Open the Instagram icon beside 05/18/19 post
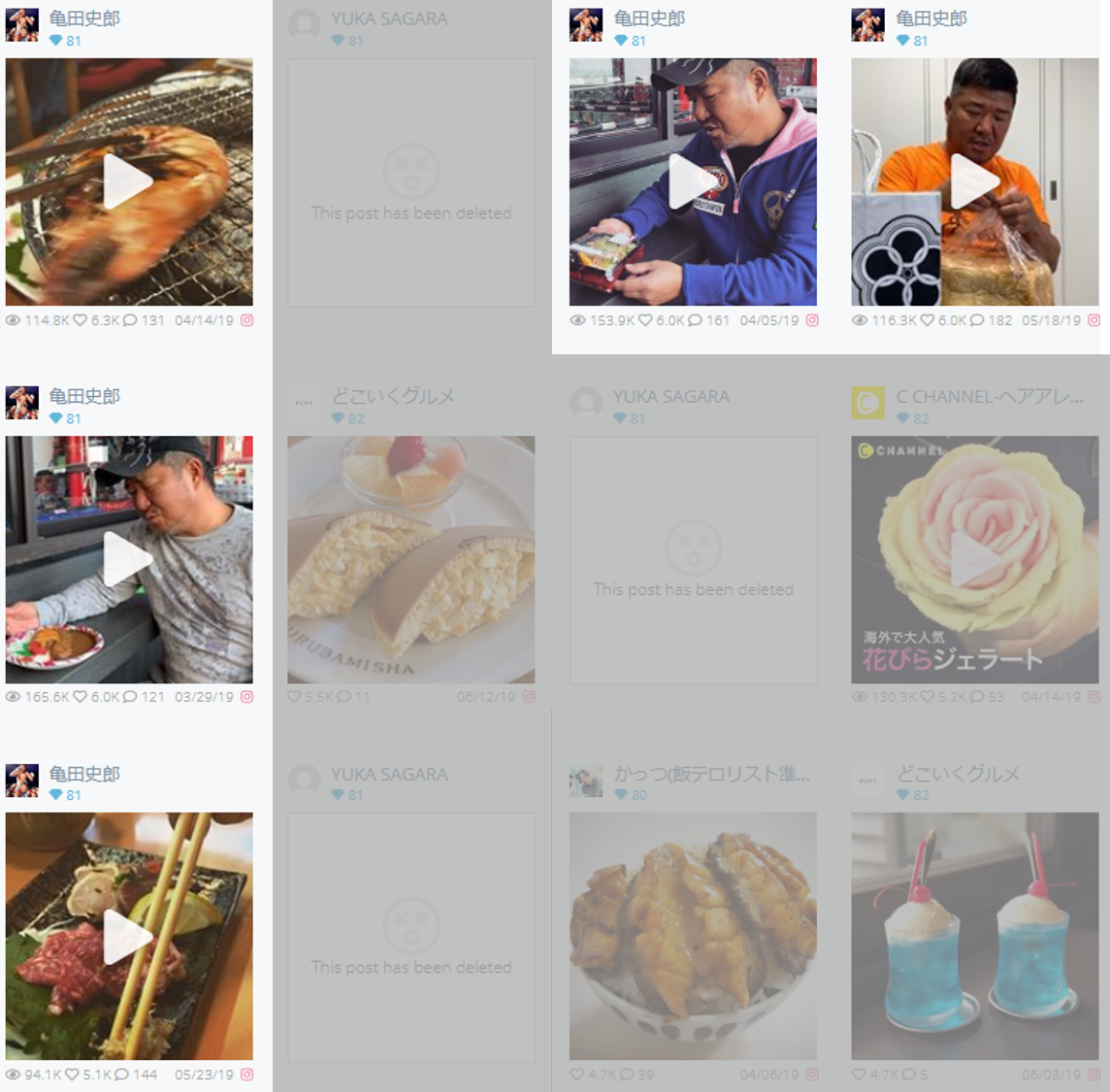This screenshot has width=1110, height=1092. pyautogui.click(x=1094, y=320)
